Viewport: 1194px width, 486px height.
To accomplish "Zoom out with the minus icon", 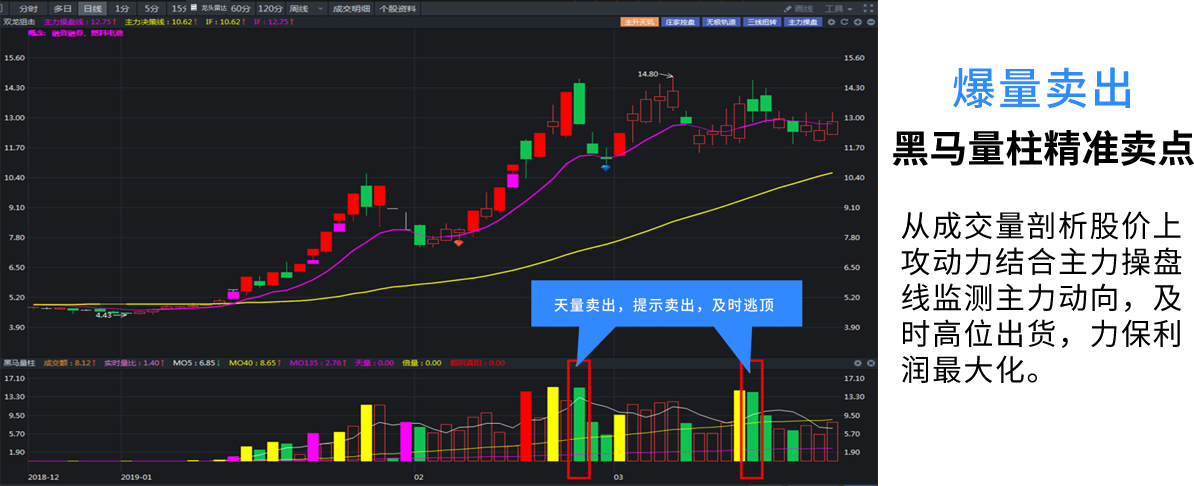I will [x=870, y=22].
